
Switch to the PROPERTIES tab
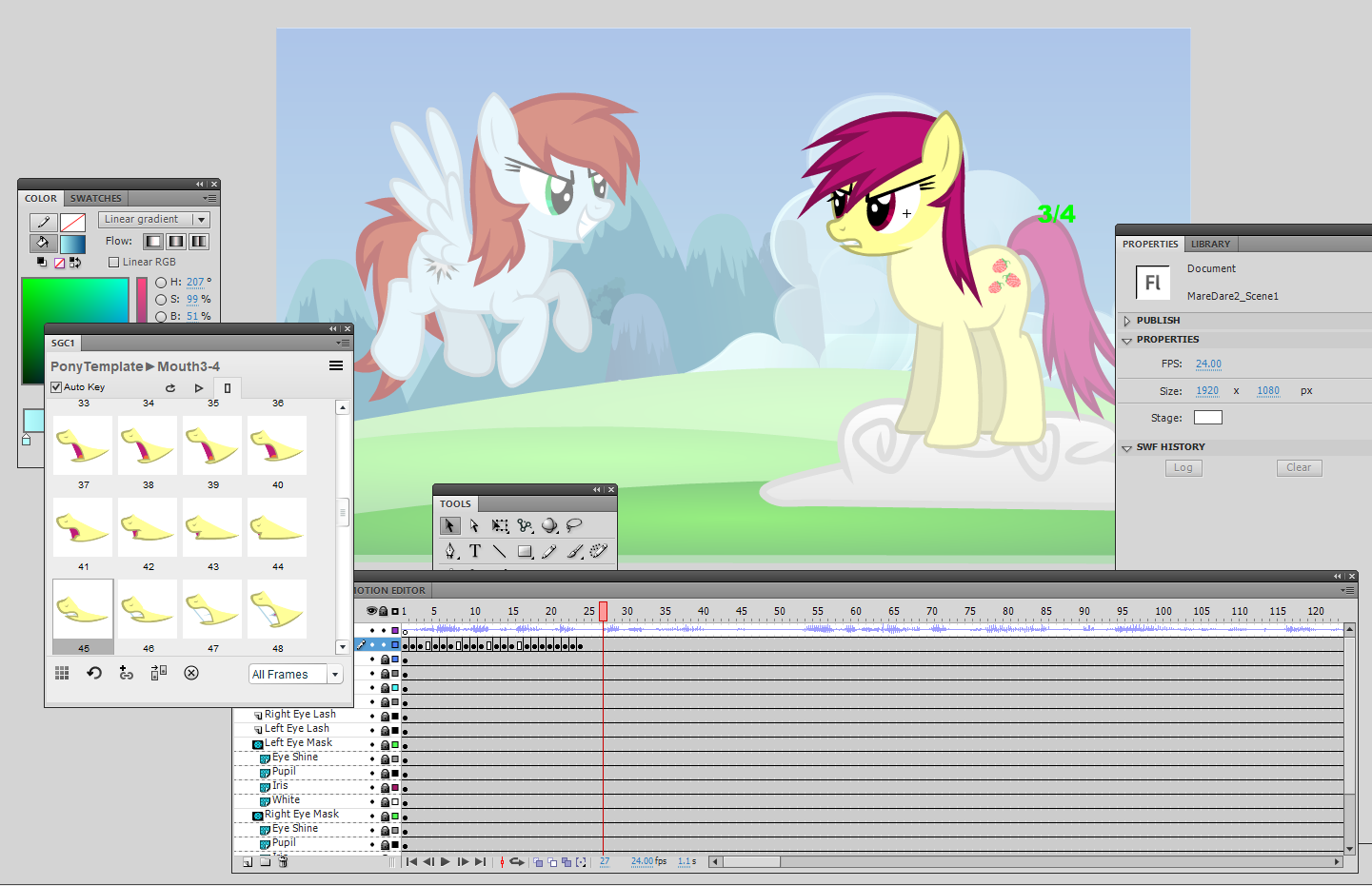1150,245
